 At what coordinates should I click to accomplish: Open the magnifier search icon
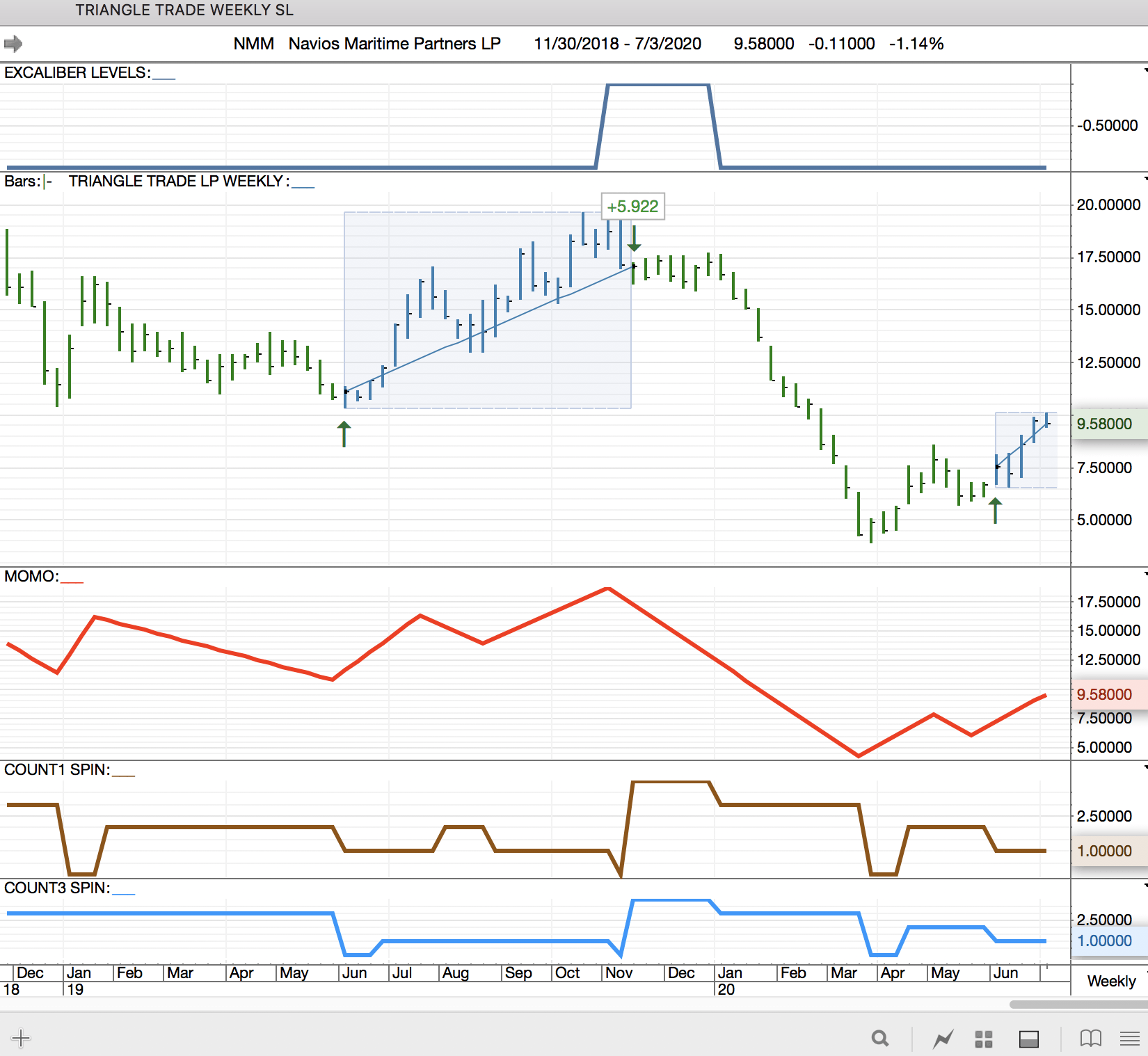click(x=880, y=1039)
